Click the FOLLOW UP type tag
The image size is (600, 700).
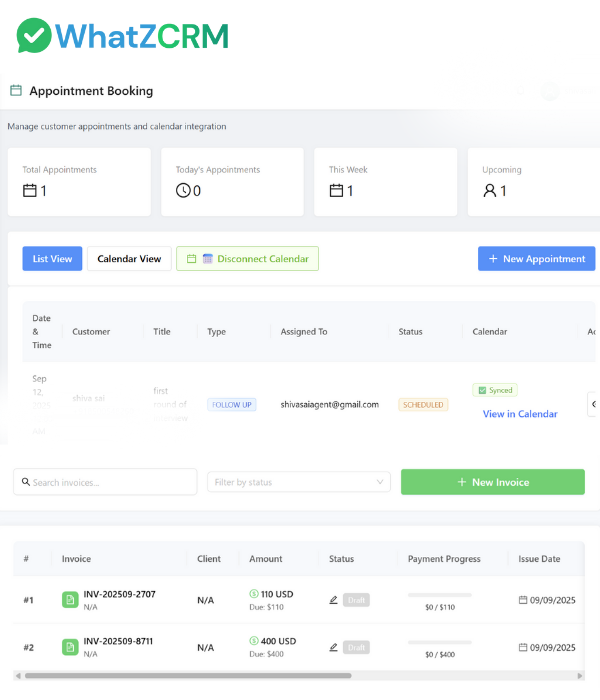[231, 405]
